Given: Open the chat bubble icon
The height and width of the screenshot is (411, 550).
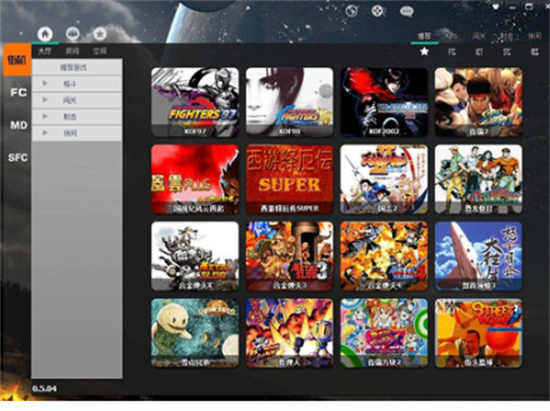Looking at the screenshot, I should click(407, 12).
